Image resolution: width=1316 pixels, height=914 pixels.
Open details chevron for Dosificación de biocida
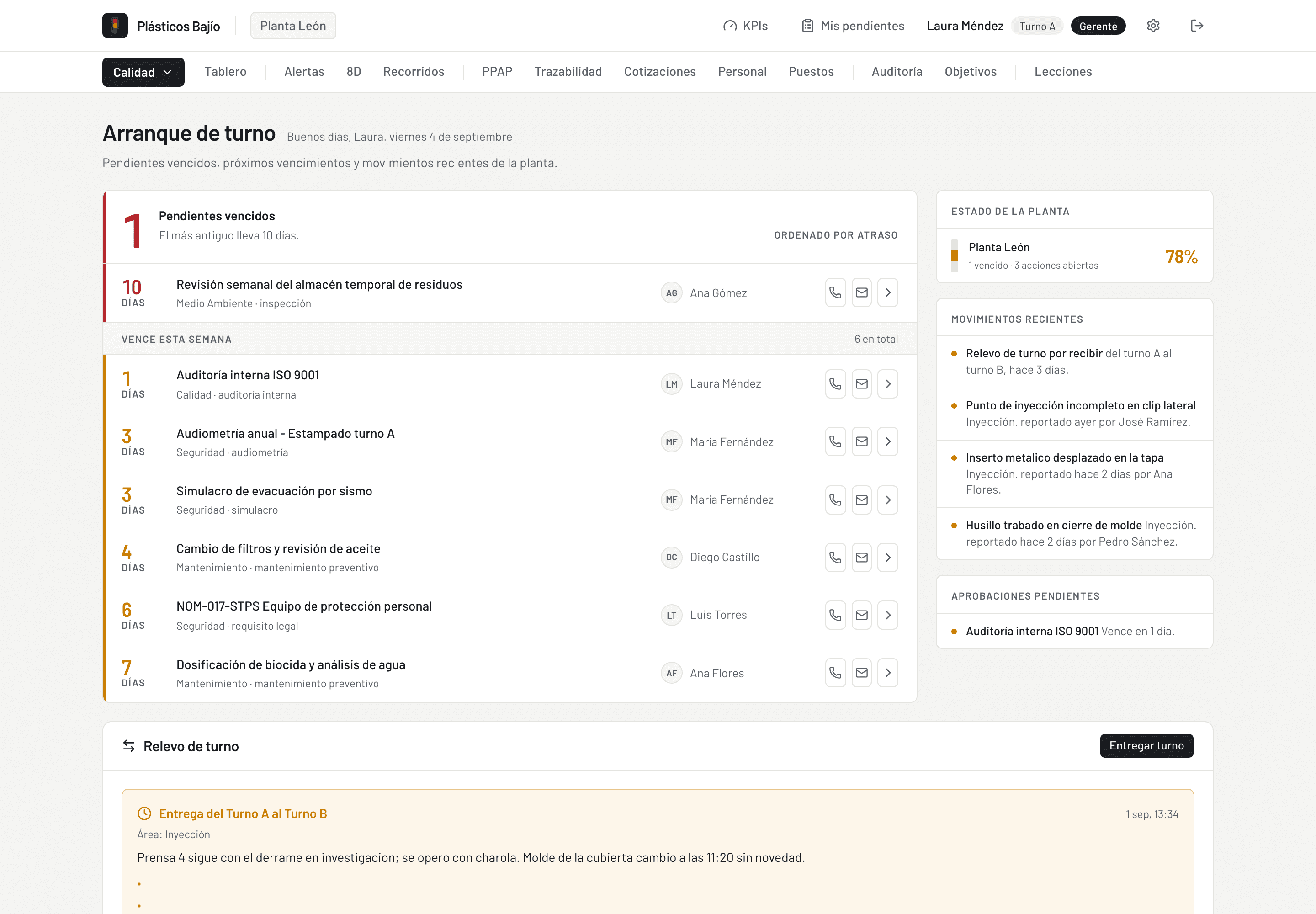pyautogui.click(x=888, y=673)
